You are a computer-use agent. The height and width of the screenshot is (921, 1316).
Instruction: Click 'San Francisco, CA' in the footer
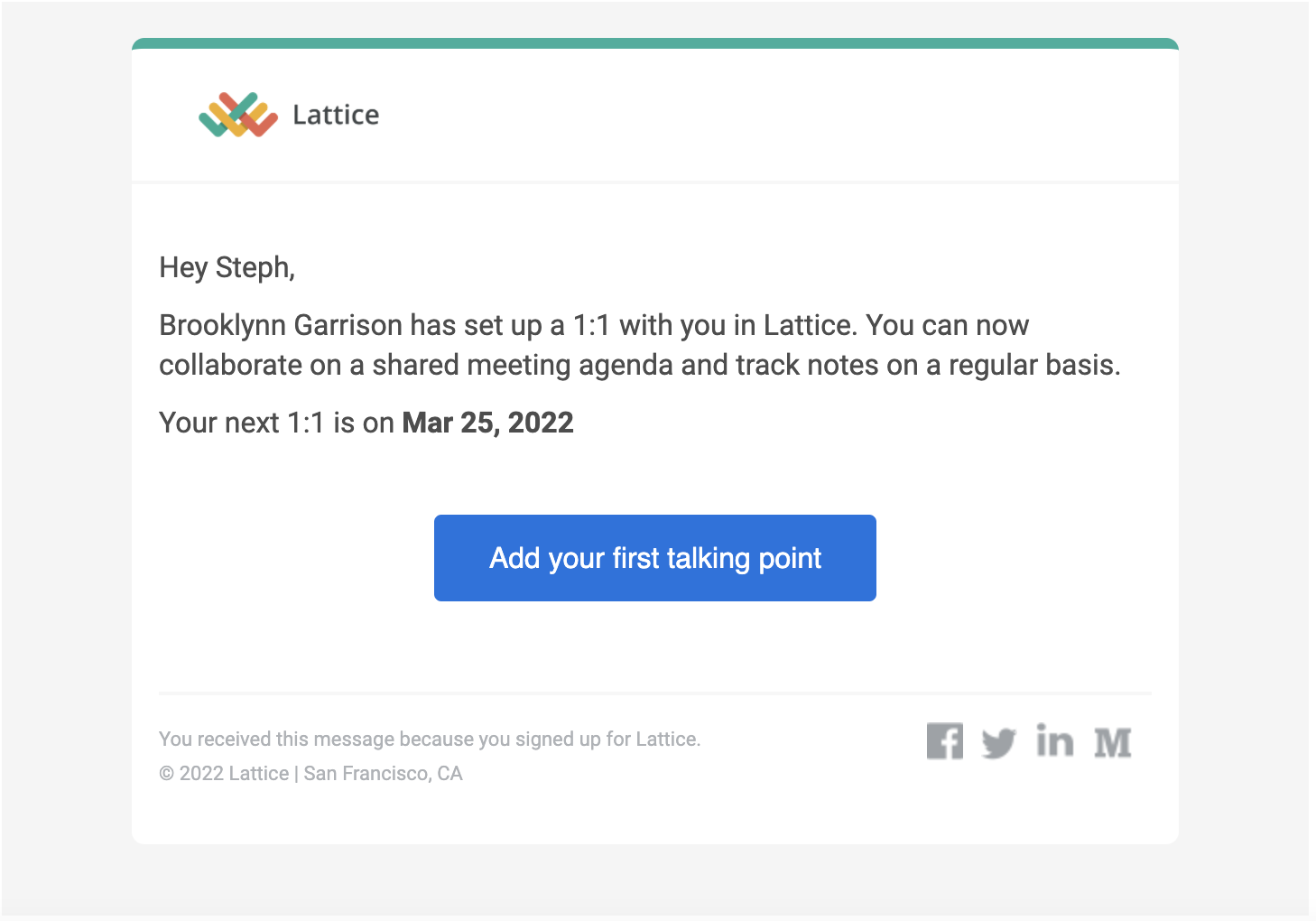tap(383, 773)
